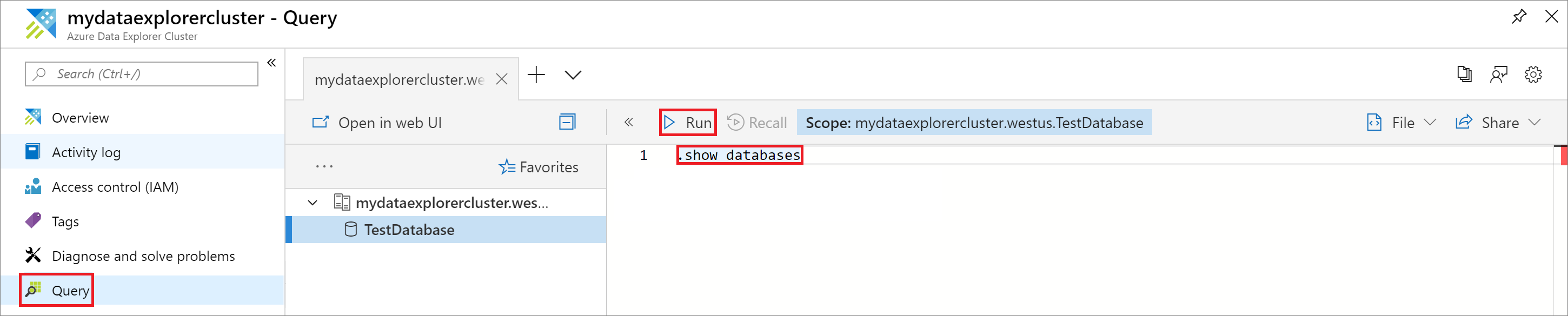Screen dimensions: 1568x316
Task: Run the query with the Run button
Action: tap(688, 123)
